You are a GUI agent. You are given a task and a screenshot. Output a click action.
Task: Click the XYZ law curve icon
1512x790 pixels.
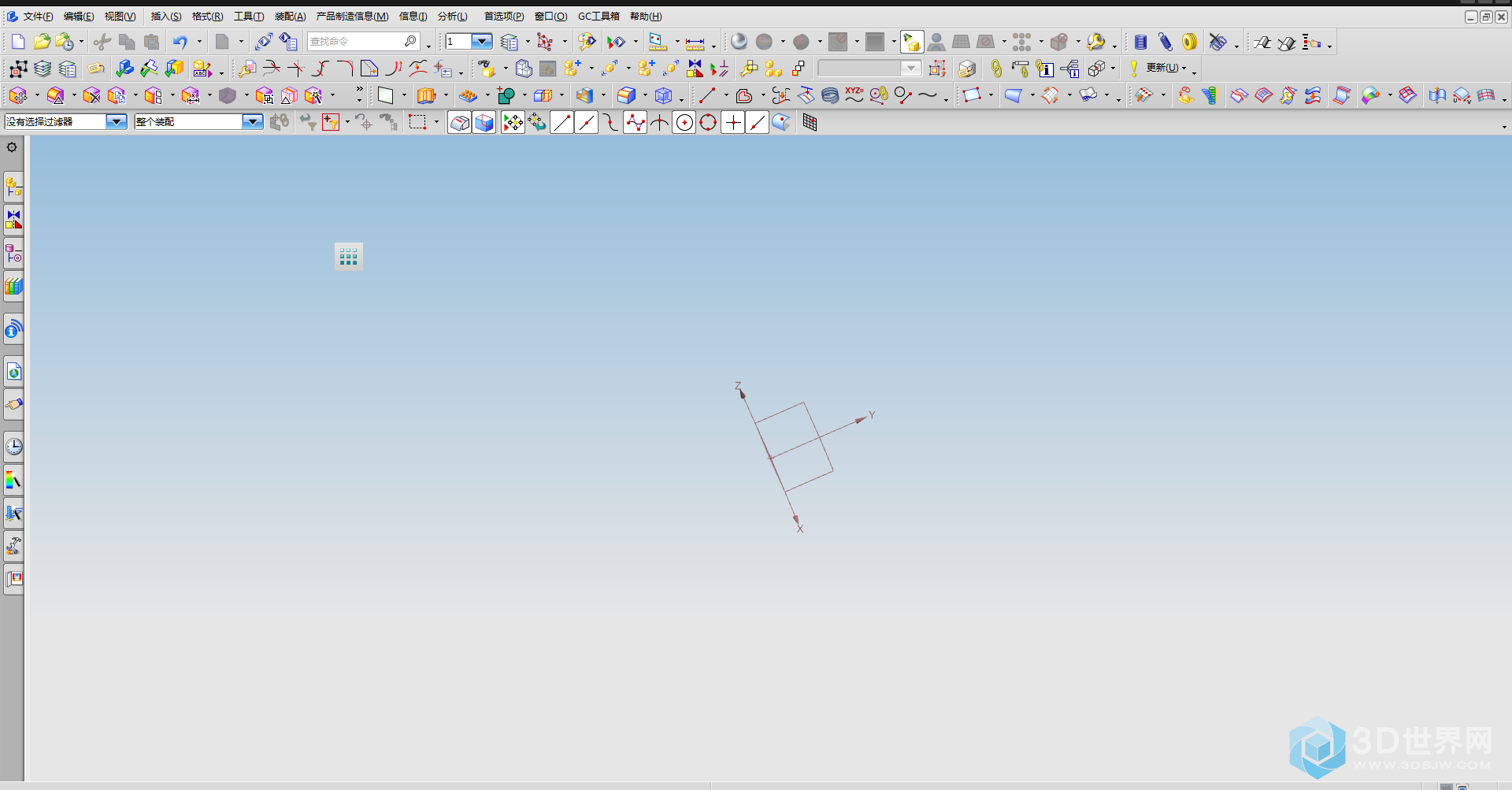[x=854, y=95]
